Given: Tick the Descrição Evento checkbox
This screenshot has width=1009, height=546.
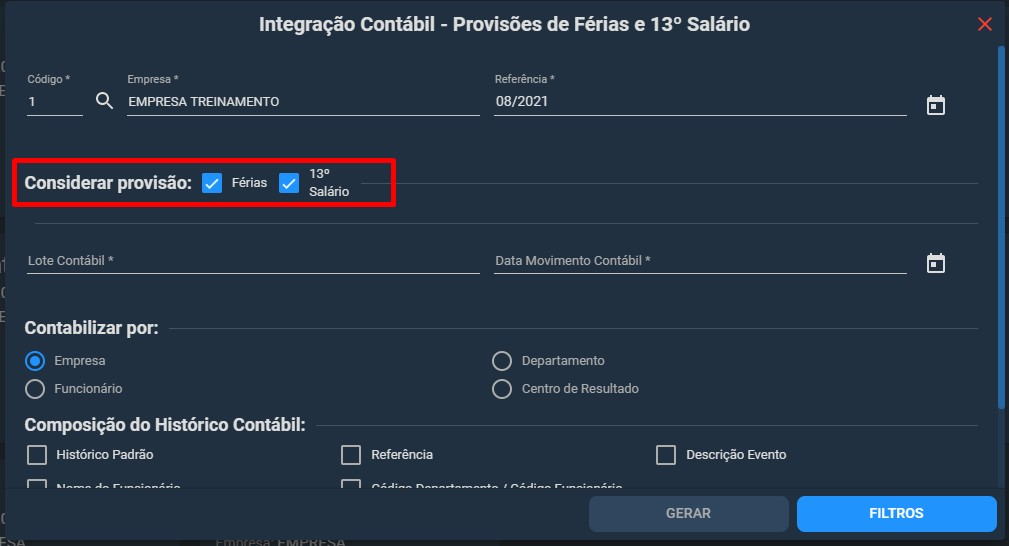Looking at the screenshot, I should point(666,455).
